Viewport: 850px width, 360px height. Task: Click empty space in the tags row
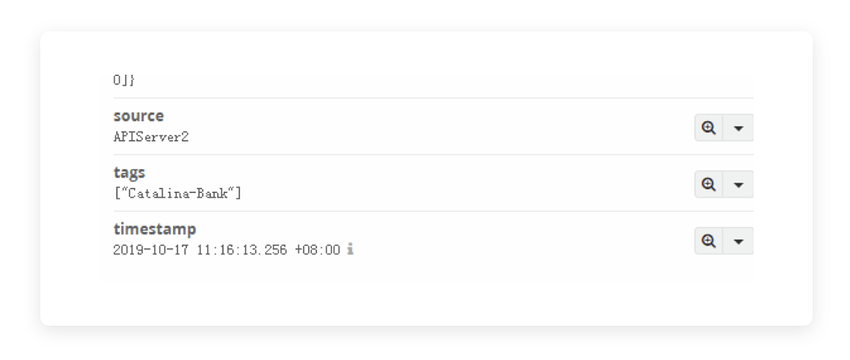[461, 184]
